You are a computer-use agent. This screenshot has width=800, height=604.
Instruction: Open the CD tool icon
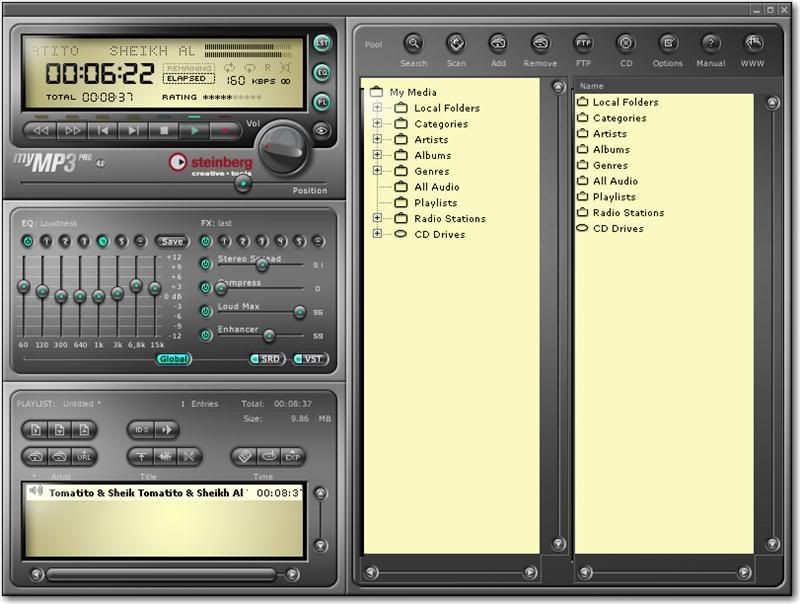626,44
